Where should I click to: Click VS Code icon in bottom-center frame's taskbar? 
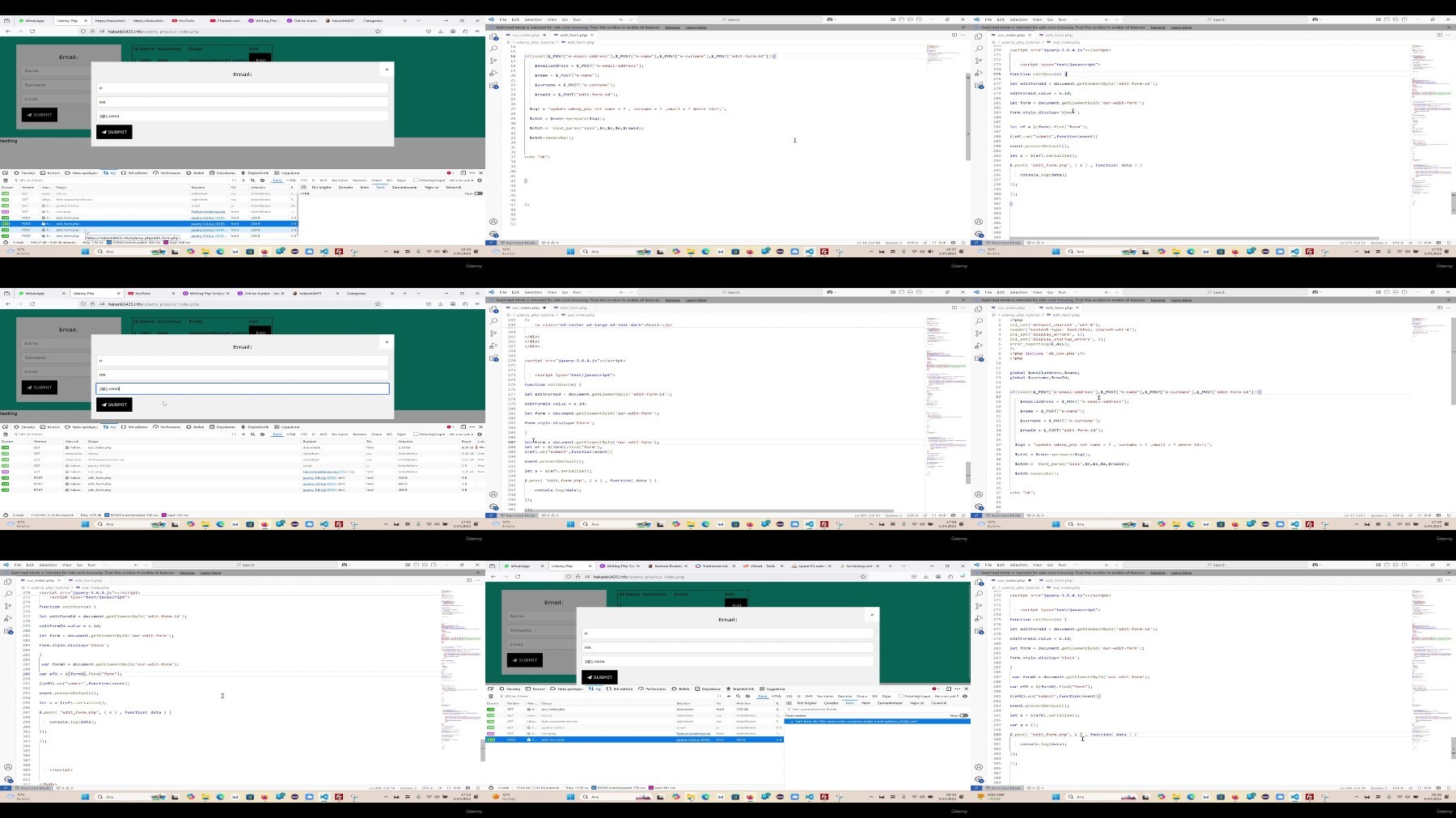(809, 797)
